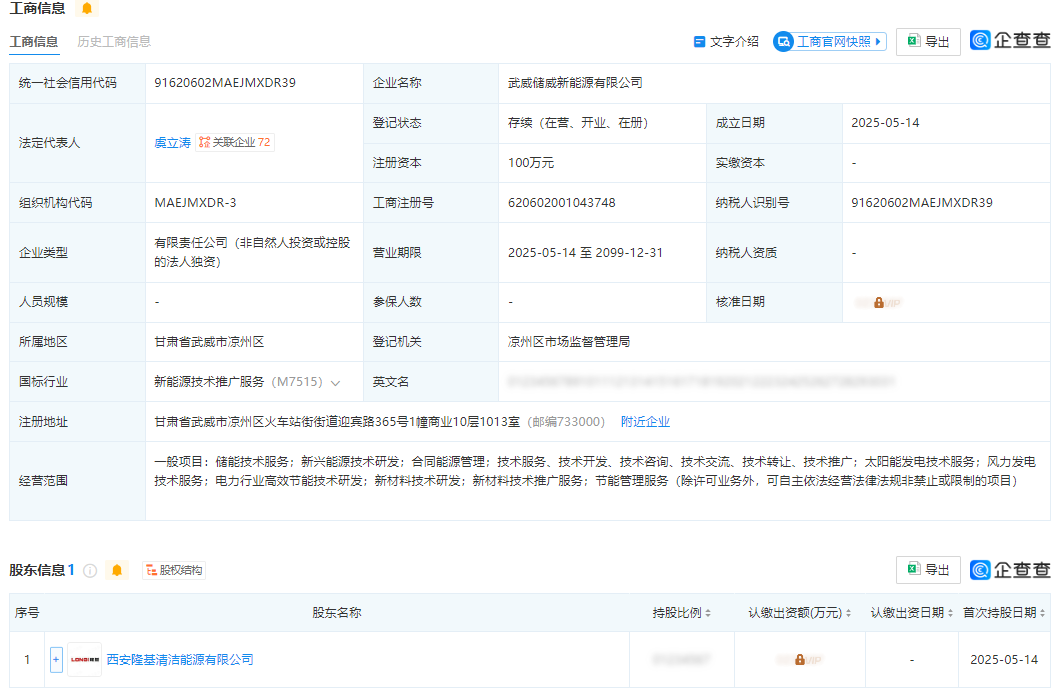Click the VIP lock icon in 核准日期 field

(879, 301)
